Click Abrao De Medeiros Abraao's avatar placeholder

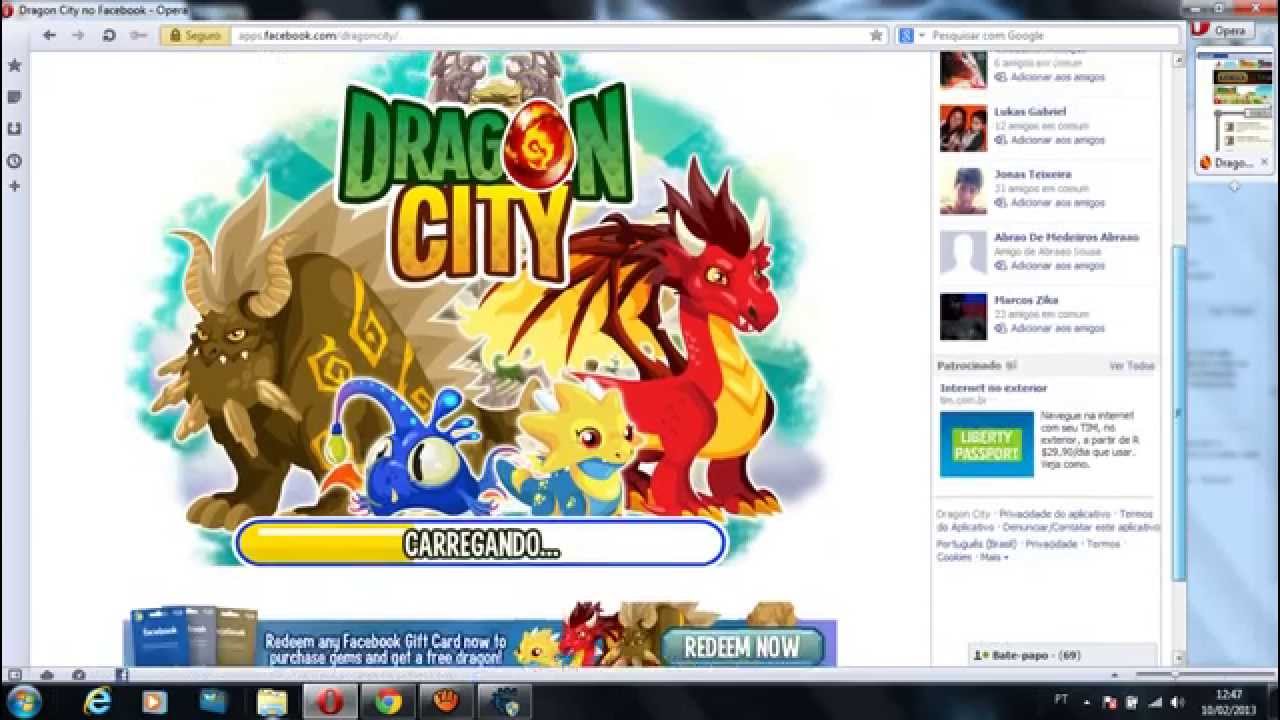pos(963,254)
